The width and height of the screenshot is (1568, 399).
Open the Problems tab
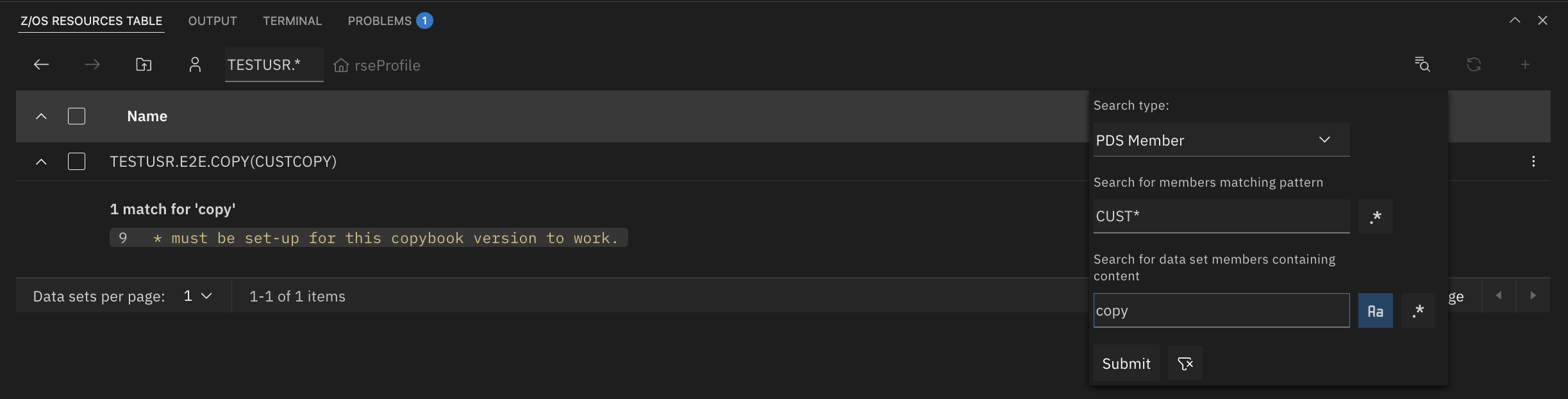pyautogui.click(x=379, y=21)
